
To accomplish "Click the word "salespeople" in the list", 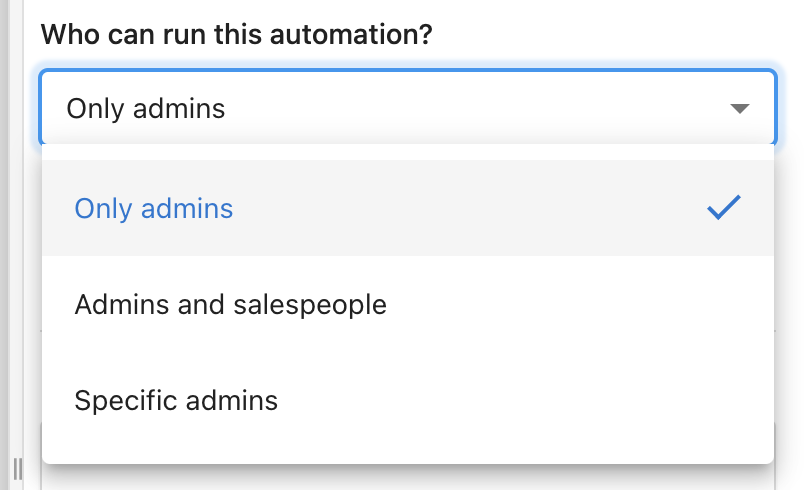I will pos(310,305).
